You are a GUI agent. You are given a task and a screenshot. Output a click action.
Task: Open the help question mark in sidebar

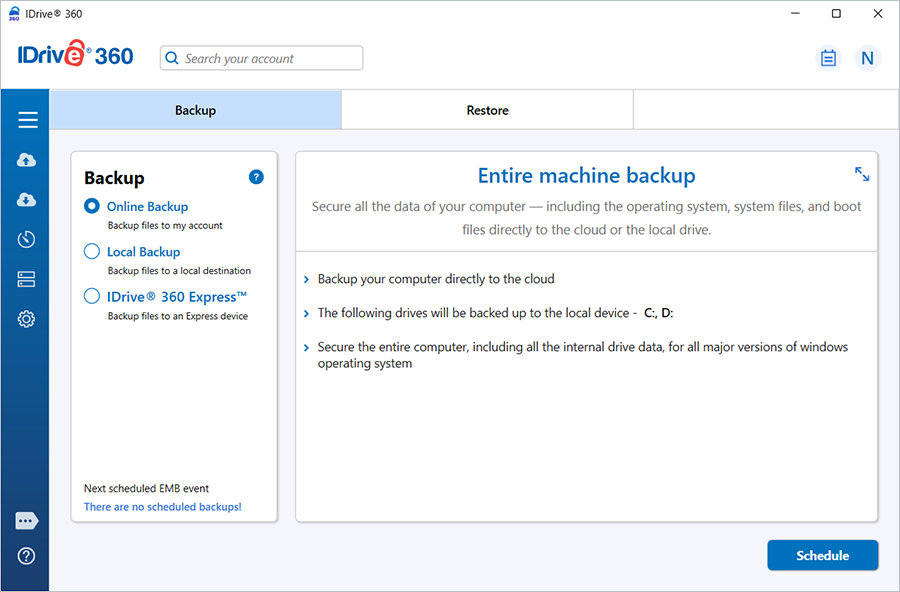[27, 556]
